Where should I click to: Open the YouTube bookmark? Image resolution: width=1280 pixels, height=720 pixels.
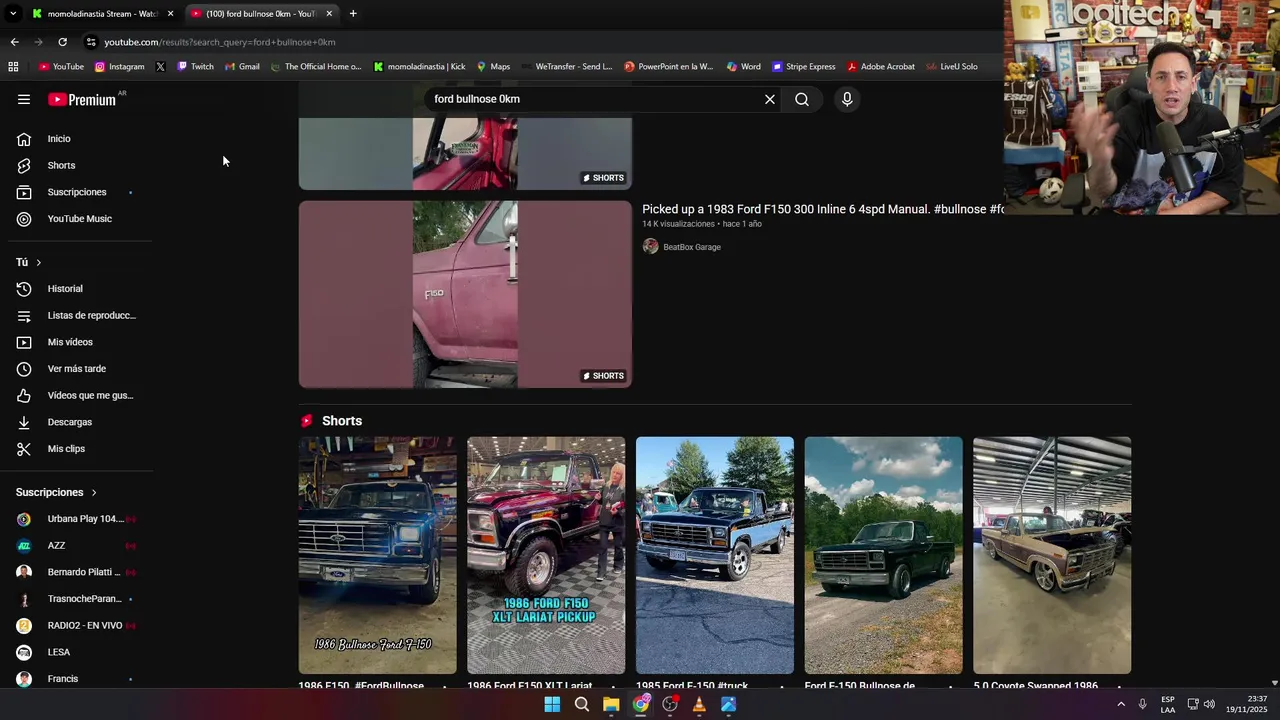(61, 67)
